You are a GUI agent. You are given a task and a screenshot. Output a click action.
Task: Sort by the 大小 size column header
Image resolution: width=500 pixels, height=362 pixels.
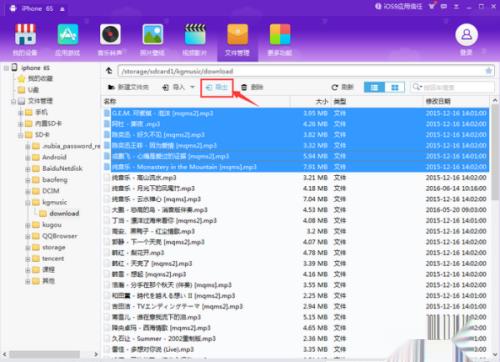(x=322, y=101)
